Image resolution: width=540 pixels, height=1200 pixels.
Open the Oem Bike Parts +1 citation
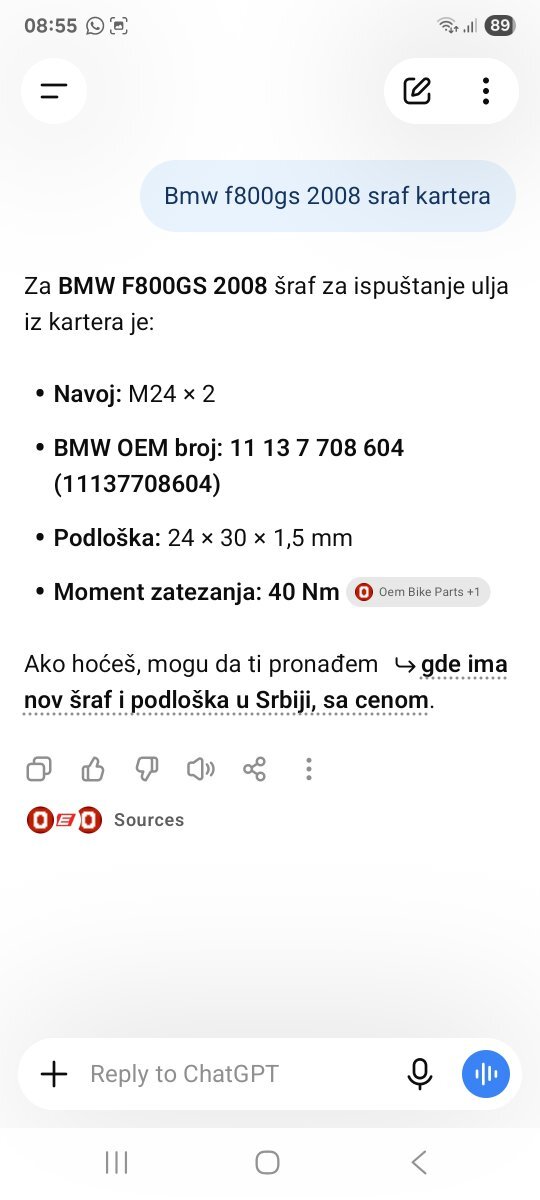[x=419, y=592]
